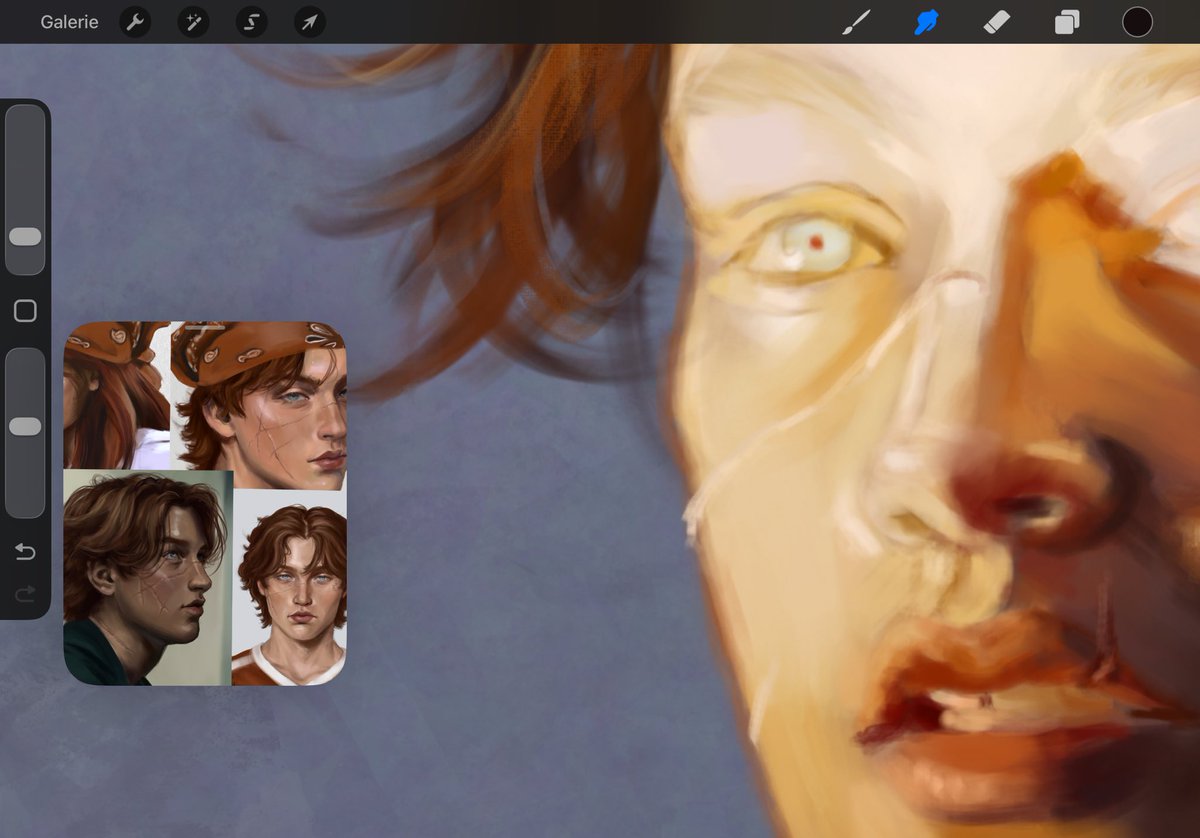This screenshot has width=1200, height=838.
Task: Open the Layers panel
Action: [x=1067, y=22]
